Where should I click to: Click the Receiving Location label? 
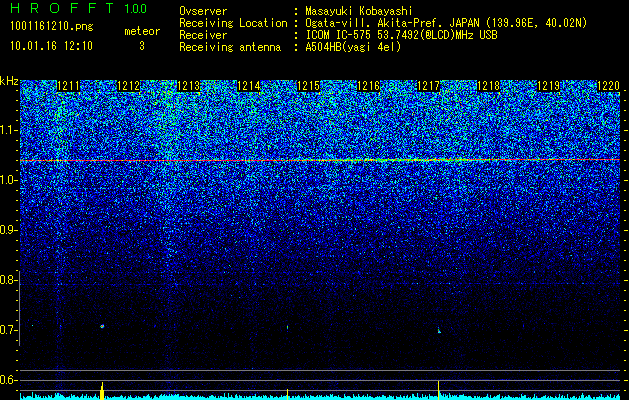click(x=233, y=23)
